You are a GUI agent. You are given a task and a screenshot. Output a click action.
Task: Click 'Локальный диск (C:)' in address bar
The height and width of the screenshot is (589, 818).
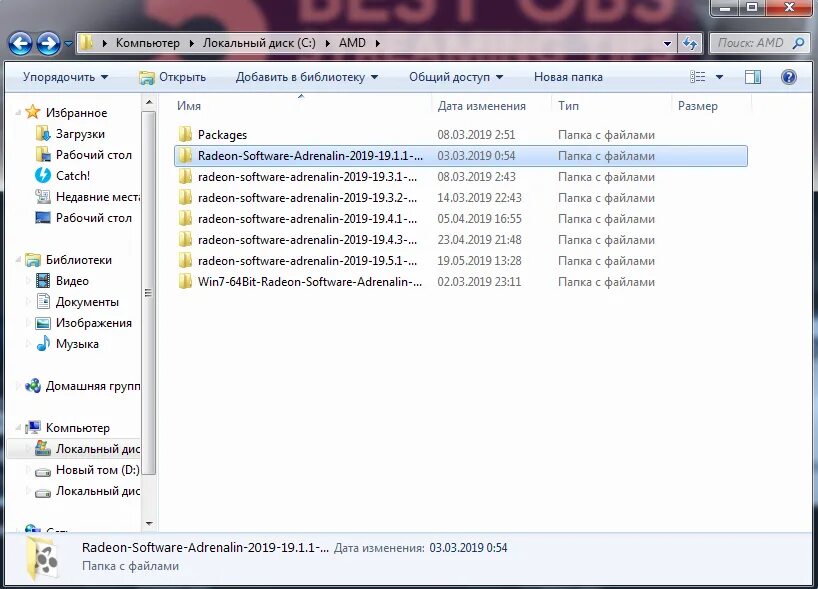(259, 43)
